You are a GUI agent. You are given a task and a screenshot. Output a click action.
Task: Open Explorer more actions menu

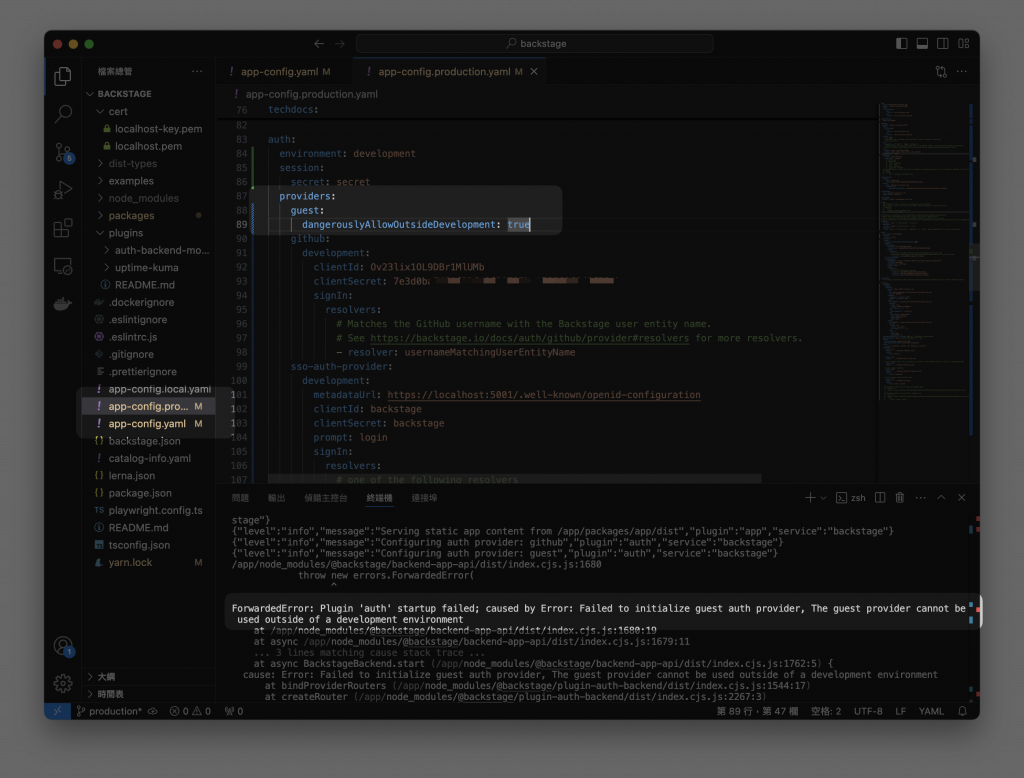coord(197,71)
